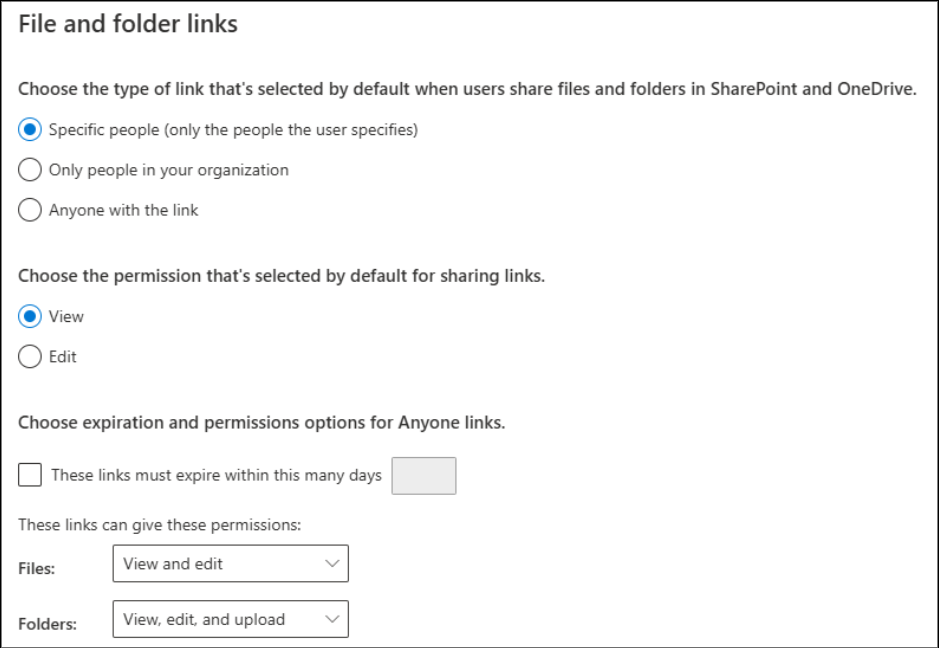Open the Folders permissions dropdown
939x648 pixels.
coord(230,620)
